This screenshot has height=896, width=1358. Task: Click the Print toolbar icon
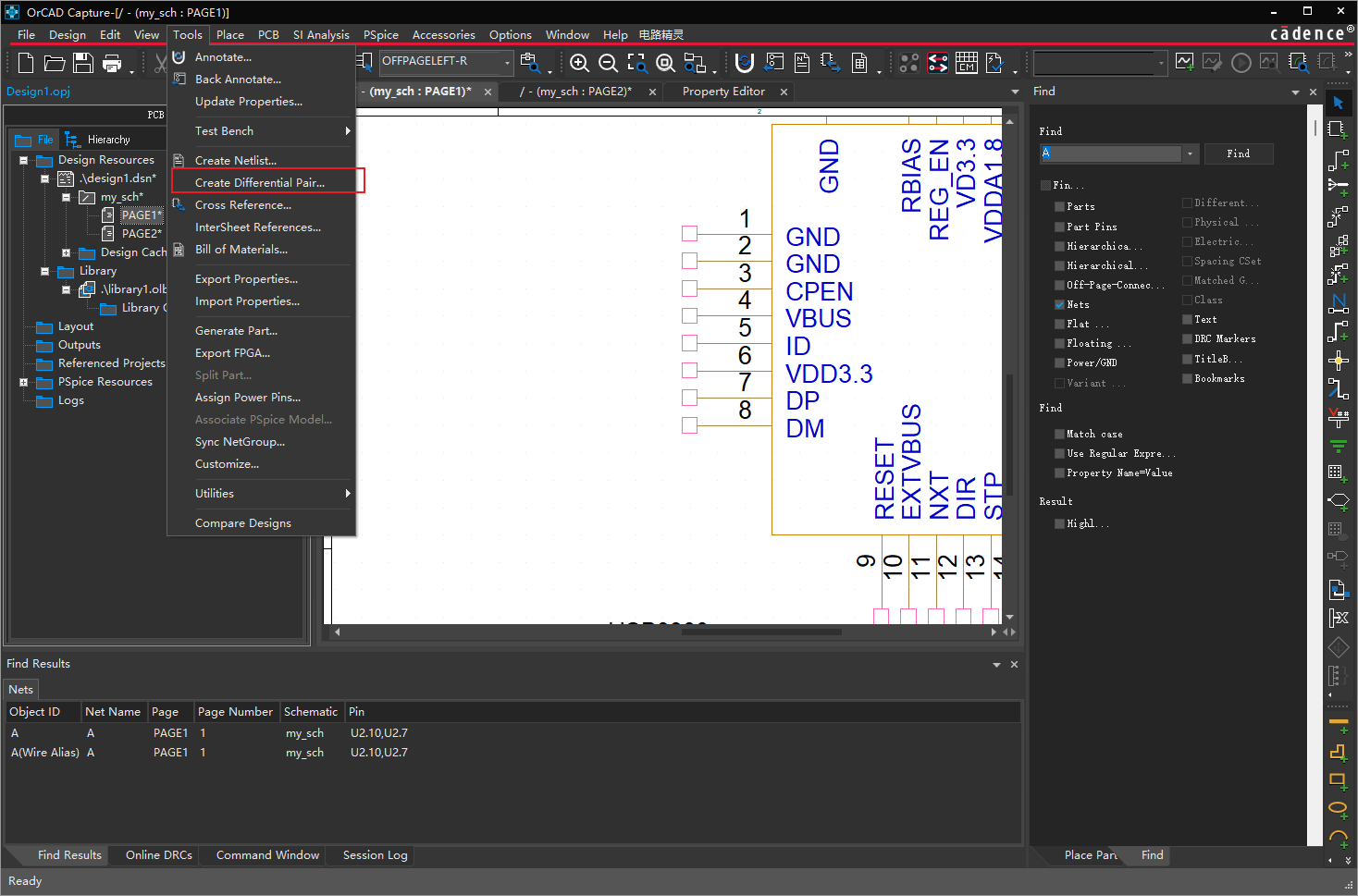(x=112, y=63)
